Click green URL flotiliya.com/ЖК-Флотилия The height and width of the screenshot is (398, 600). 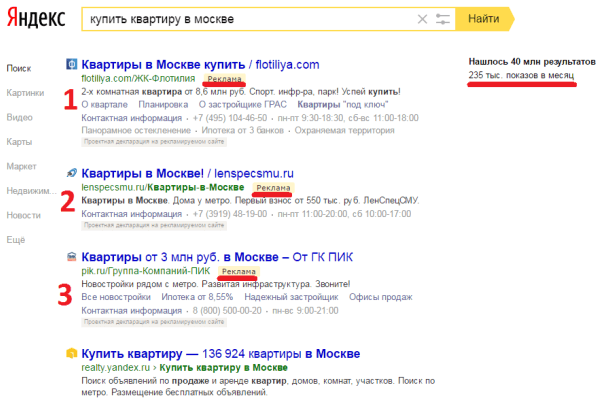click(x=138, y=78)
